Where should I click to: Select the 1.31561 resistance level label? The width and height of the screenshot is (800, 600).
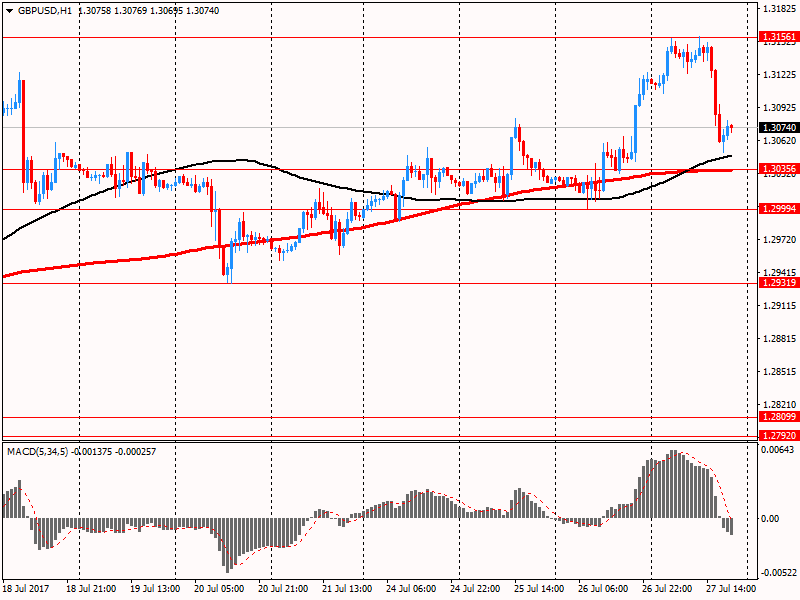tap(779, 37)
